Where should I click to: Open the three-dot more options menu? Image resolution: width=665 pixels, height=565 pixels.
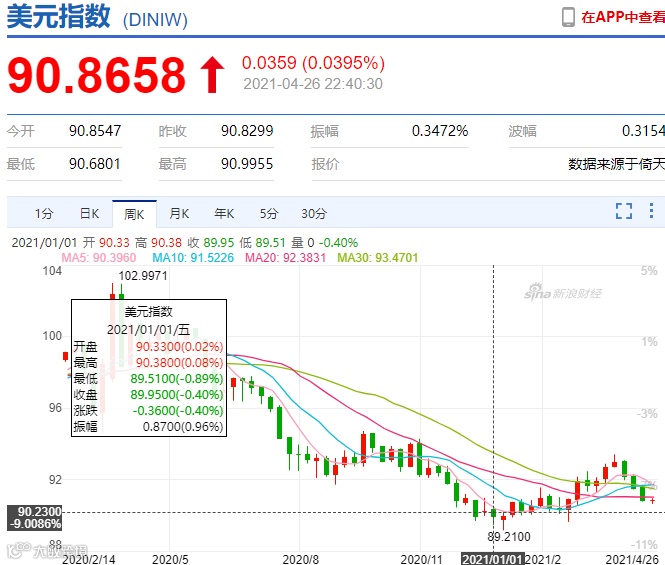click(651, 211)
